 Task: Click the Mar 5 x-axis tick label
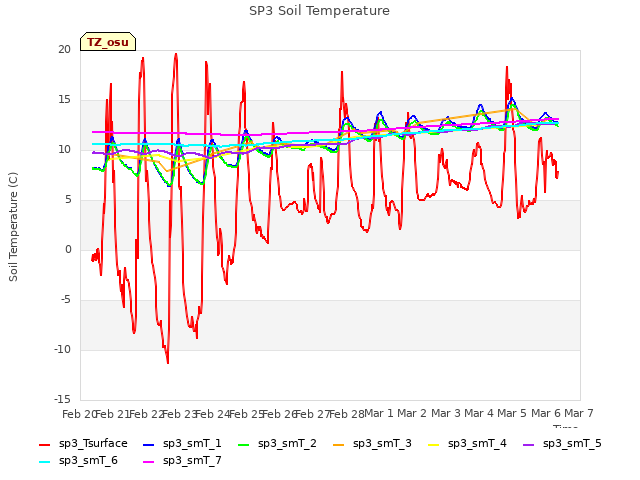point(512,413)
